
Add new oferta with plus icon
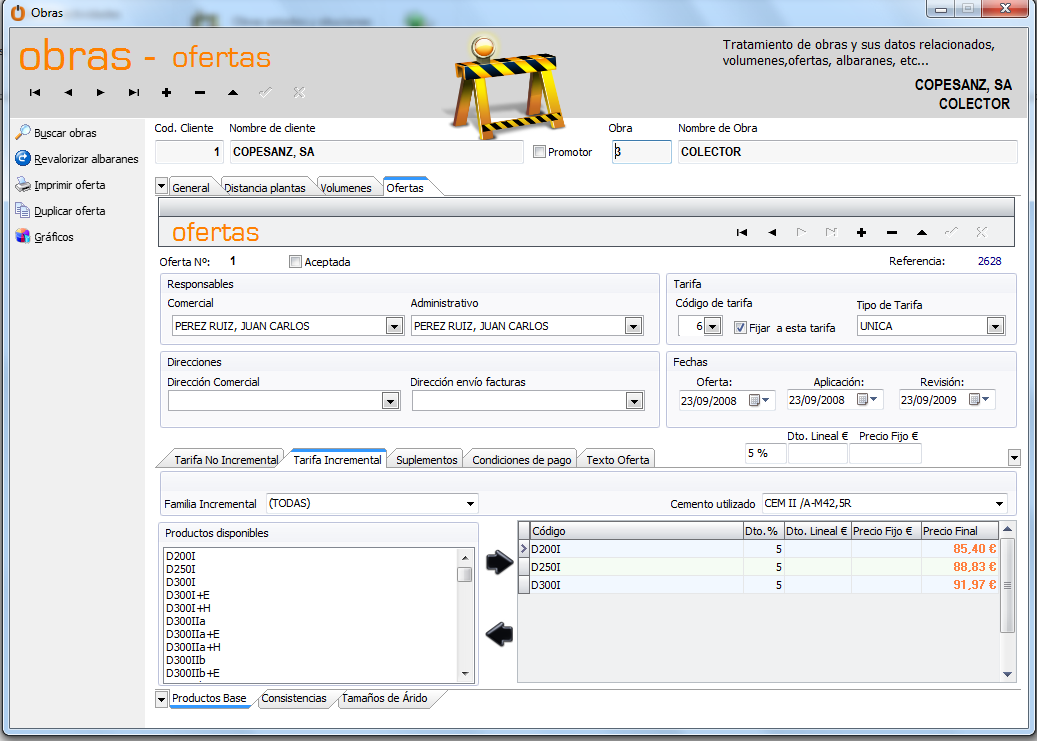click(861, 232)
